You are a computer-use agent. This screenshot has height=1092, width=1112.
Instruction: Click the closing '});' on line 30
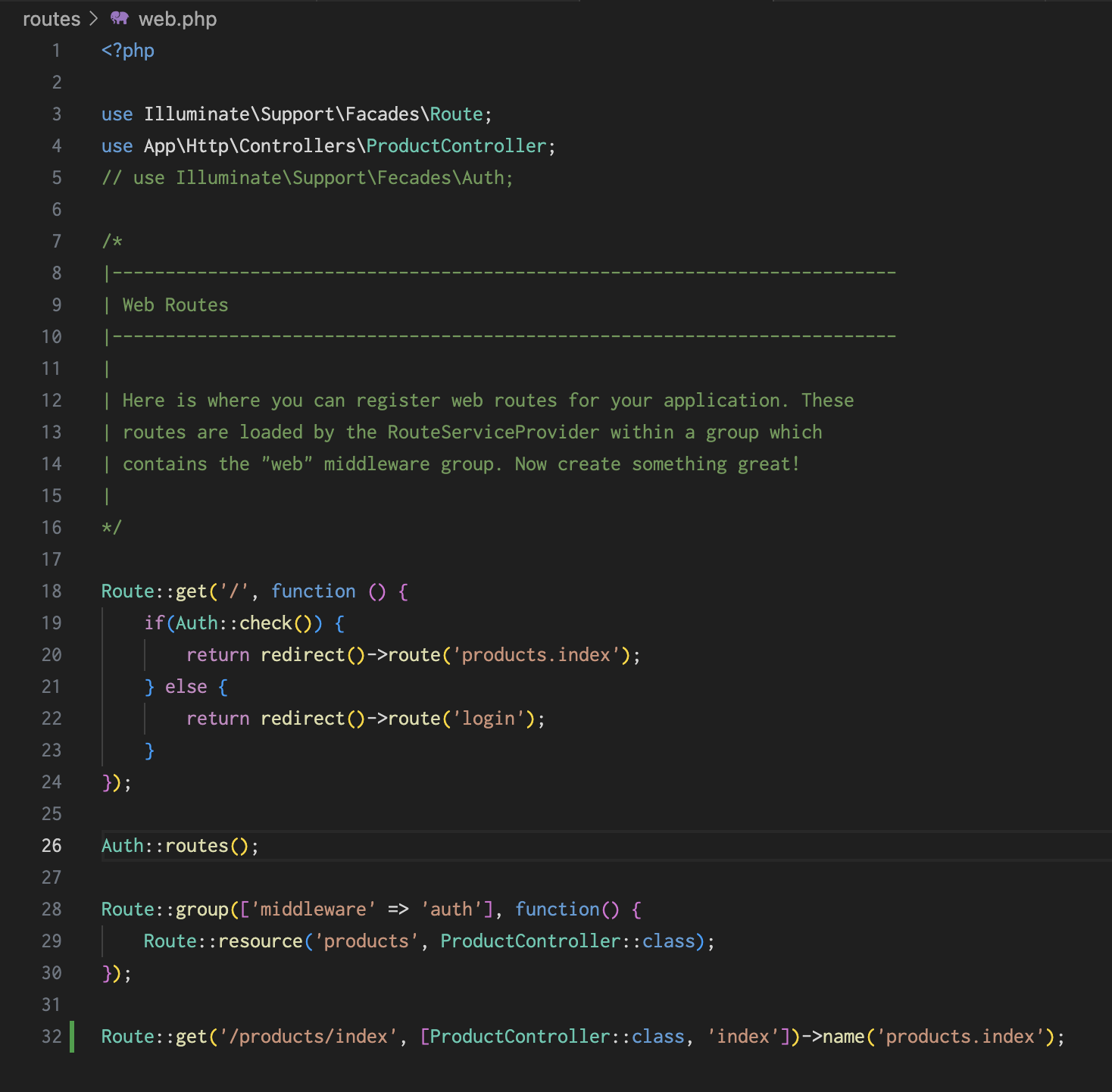(117, 973)
